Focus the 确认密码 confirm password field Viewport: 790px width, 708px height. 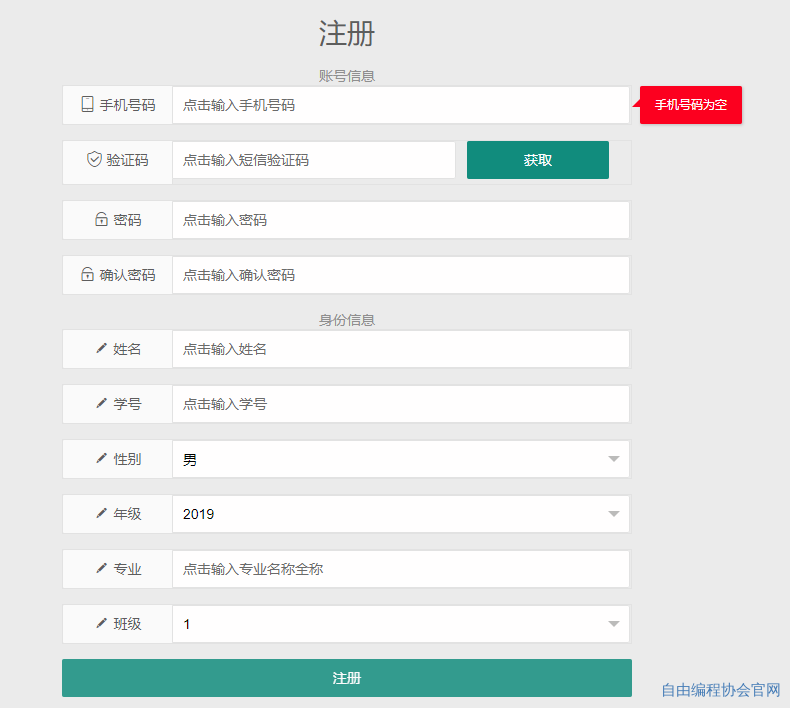(x=401, y=275)
